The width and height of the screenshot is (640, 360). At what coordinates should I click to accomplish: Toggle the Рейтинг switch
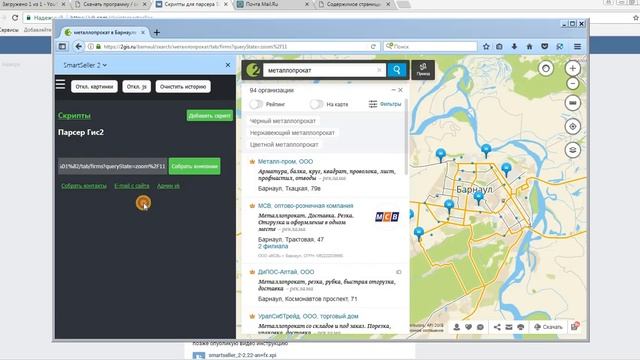(x=256, y=104)
